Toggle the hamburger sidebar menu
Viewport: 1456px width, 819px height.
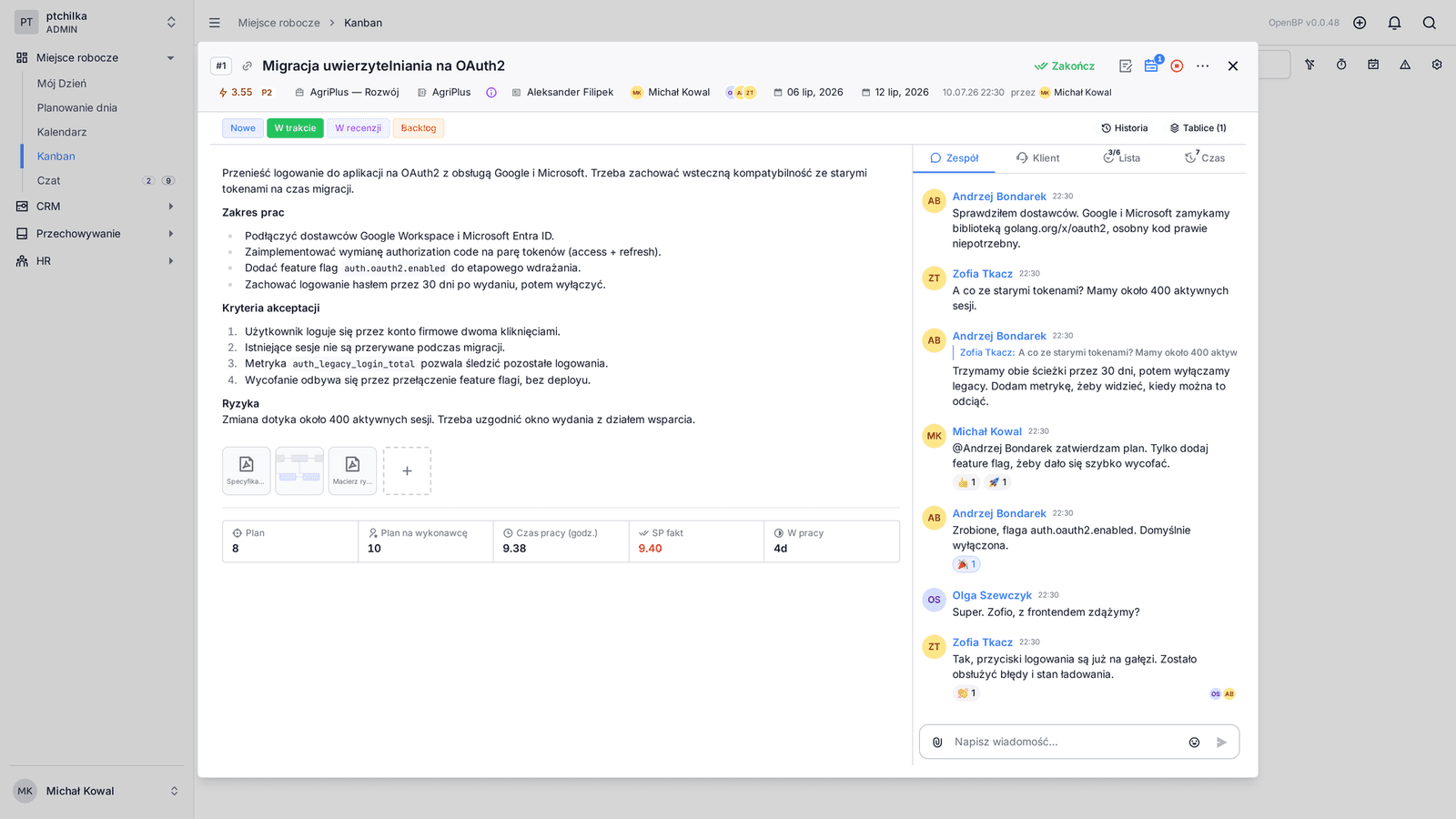pyautogui.click(x=215, y=23)
